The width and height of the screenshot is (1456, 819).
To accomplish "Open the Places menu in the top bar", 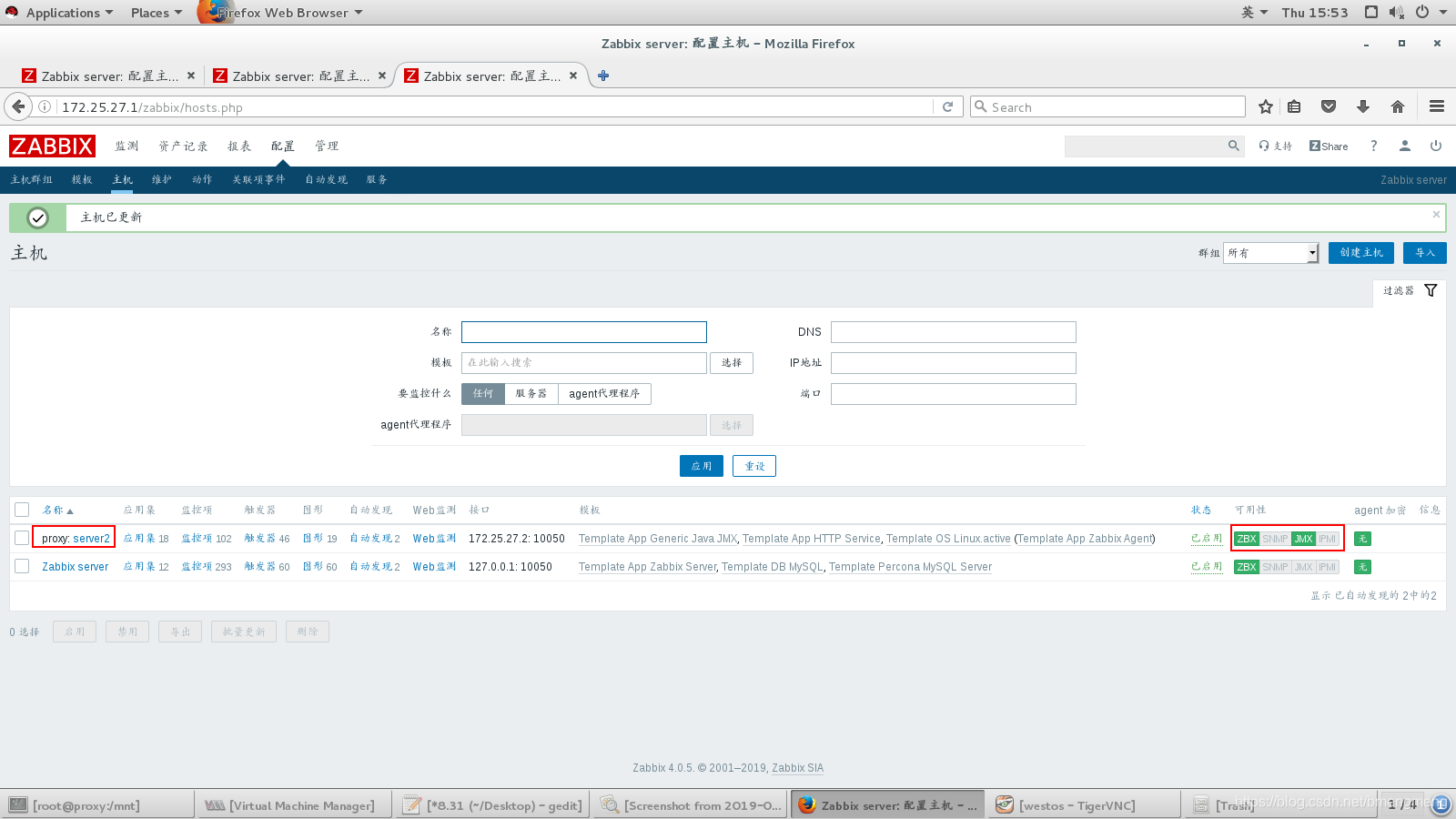I will pyautogui.click(x=157, y=12).
